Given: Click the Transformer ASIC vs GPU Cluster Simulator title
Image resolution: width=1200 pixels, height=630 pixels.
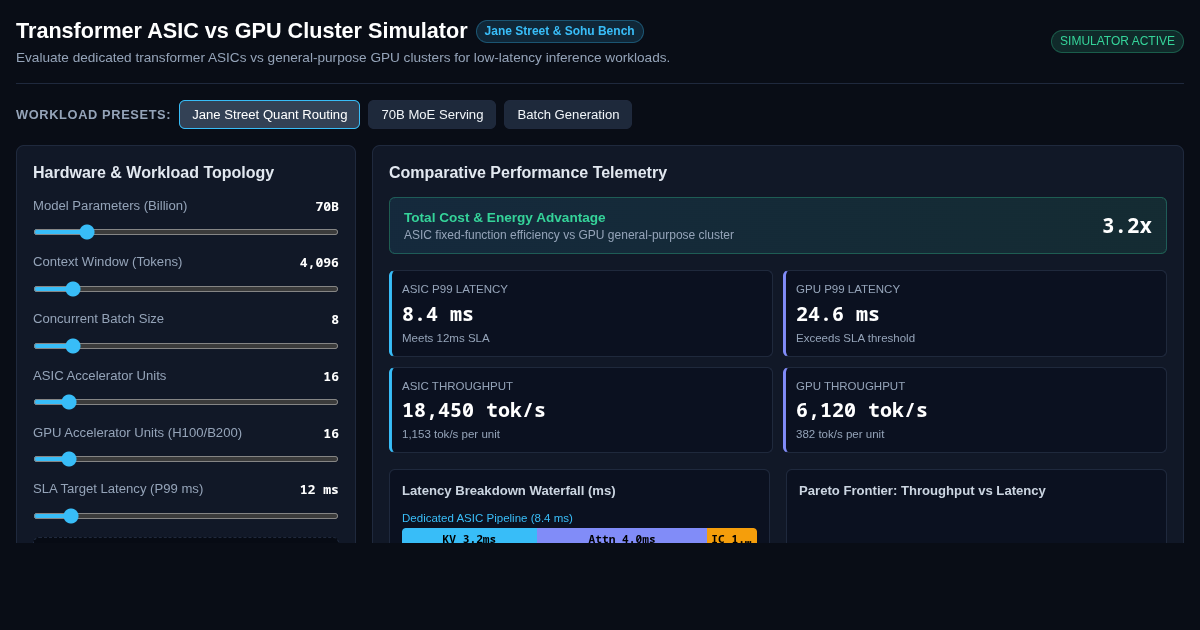Looking at the screenshot, I should pos(242,31).
